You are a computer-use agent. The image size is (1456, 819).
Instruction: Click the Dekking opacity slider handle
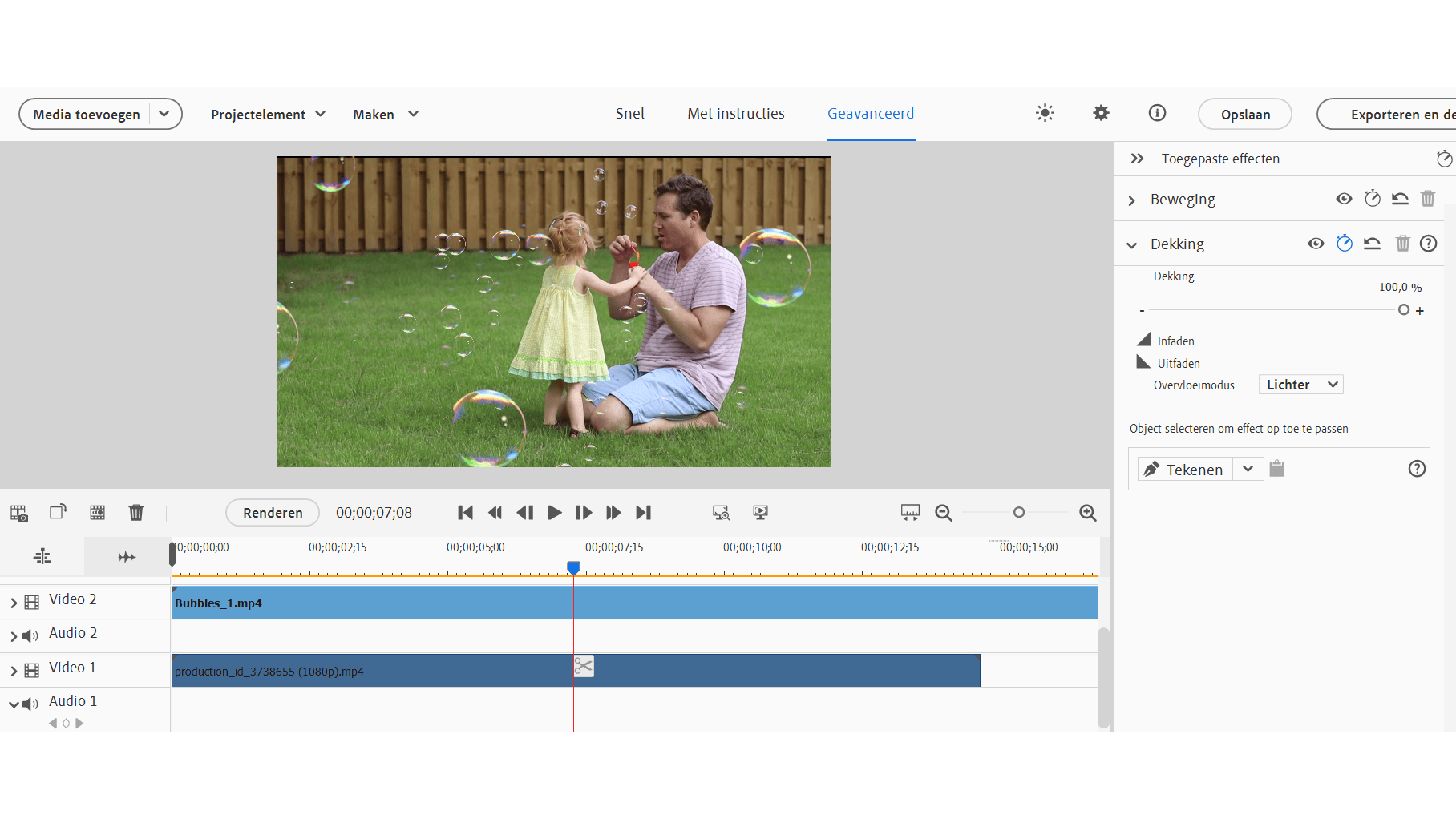click(1403, 310)
